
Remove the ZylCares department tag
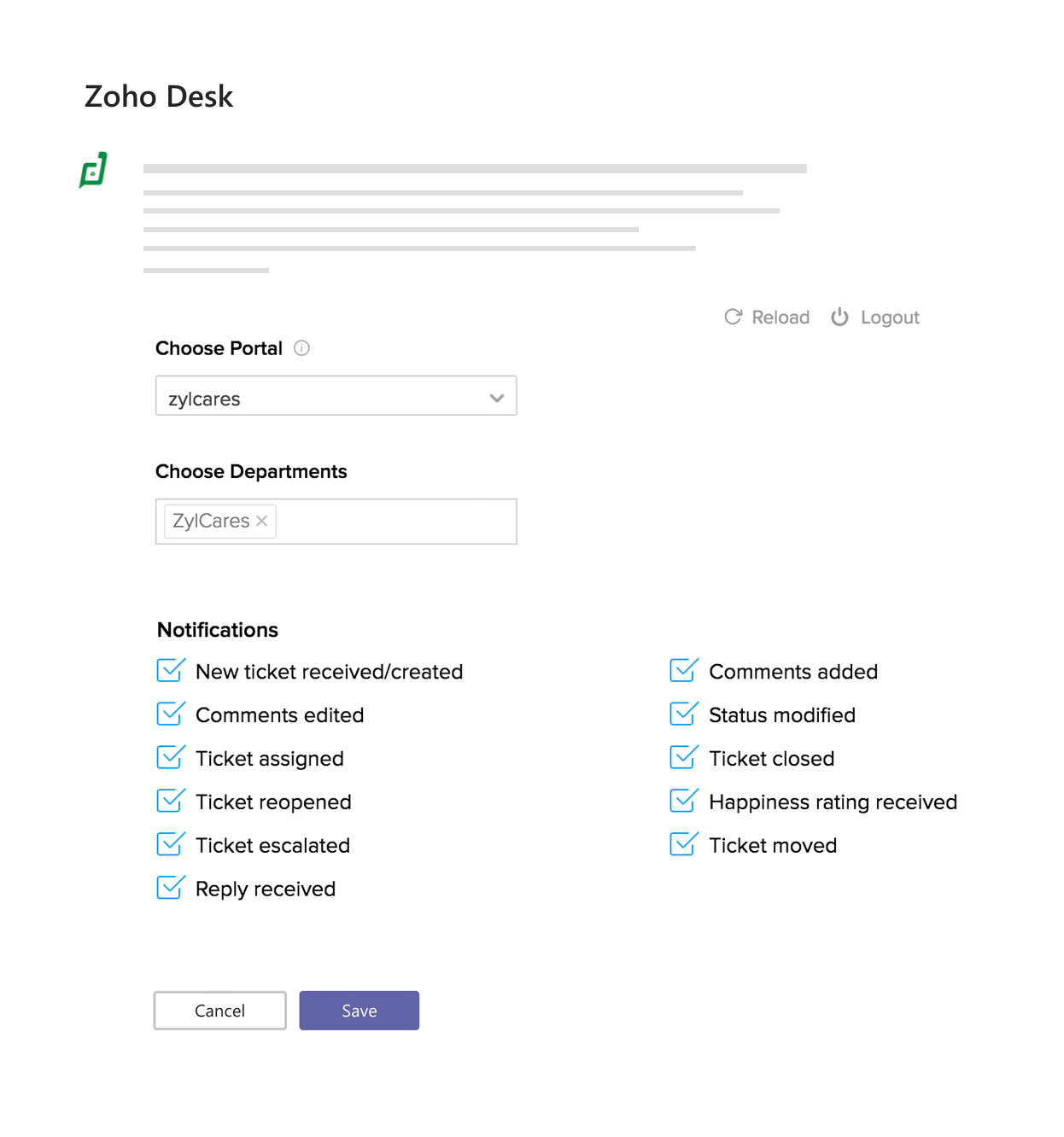click(262, 521)
